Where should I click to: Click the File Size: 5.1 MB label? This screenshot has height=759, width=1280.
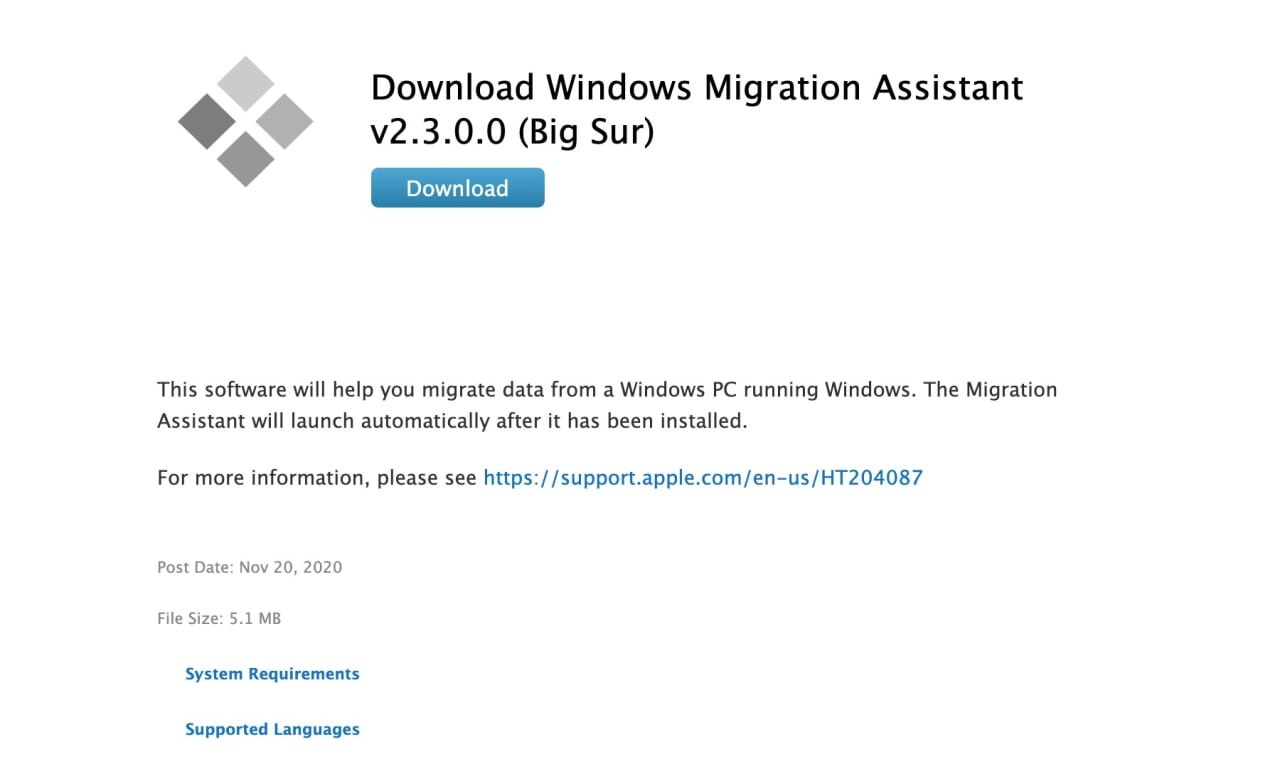pyautogui.click(x=218, y=618)
